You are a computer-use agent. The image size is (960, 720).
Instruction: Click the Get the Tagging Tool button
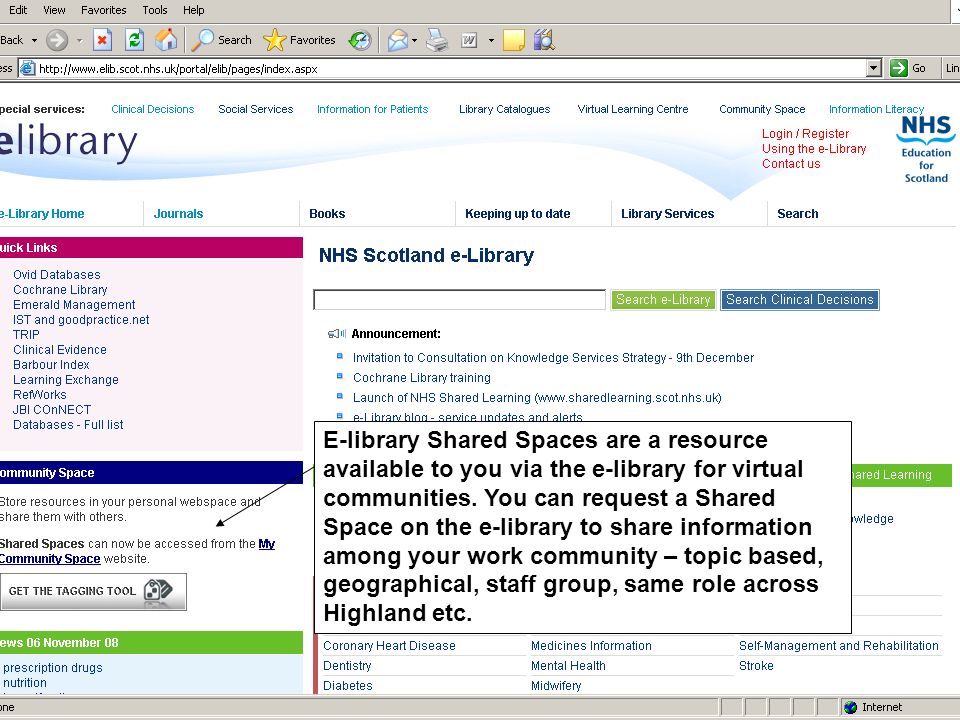click(x=93, y=591)
